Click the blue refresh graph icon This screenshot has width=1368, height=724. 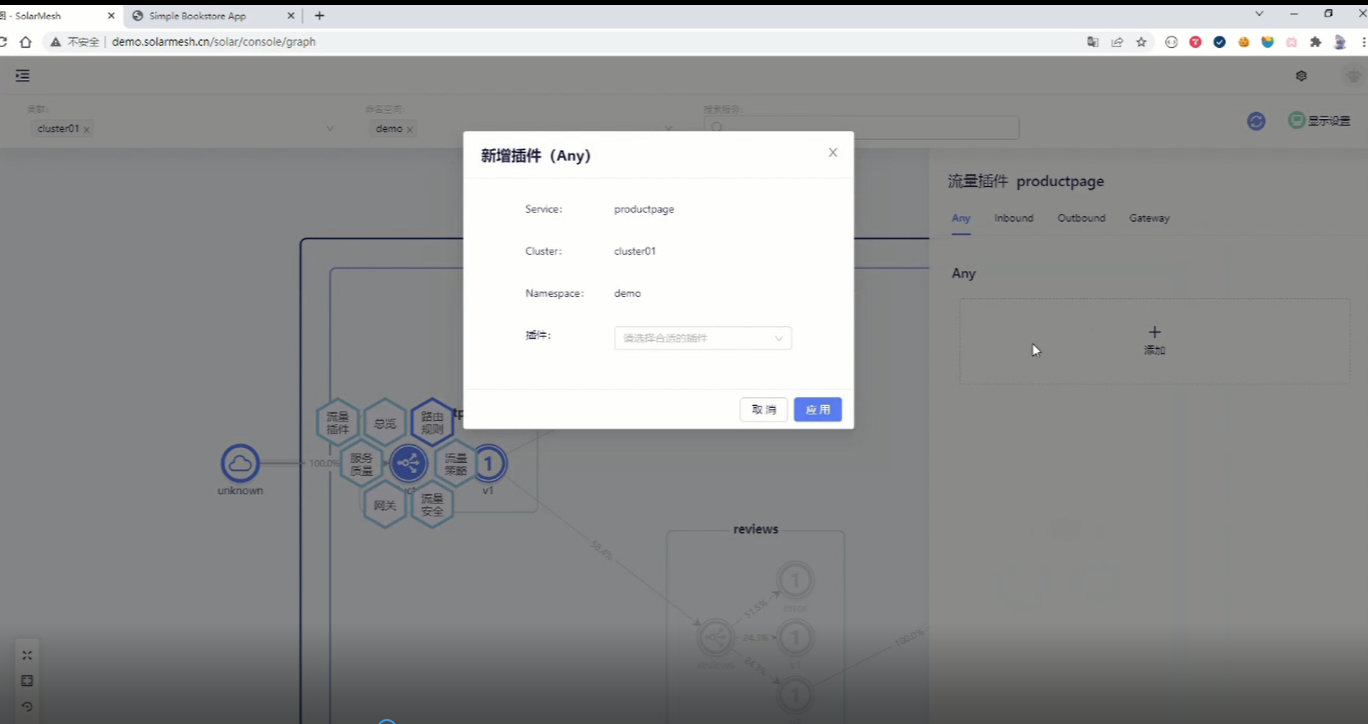[x=1256, y=121]
